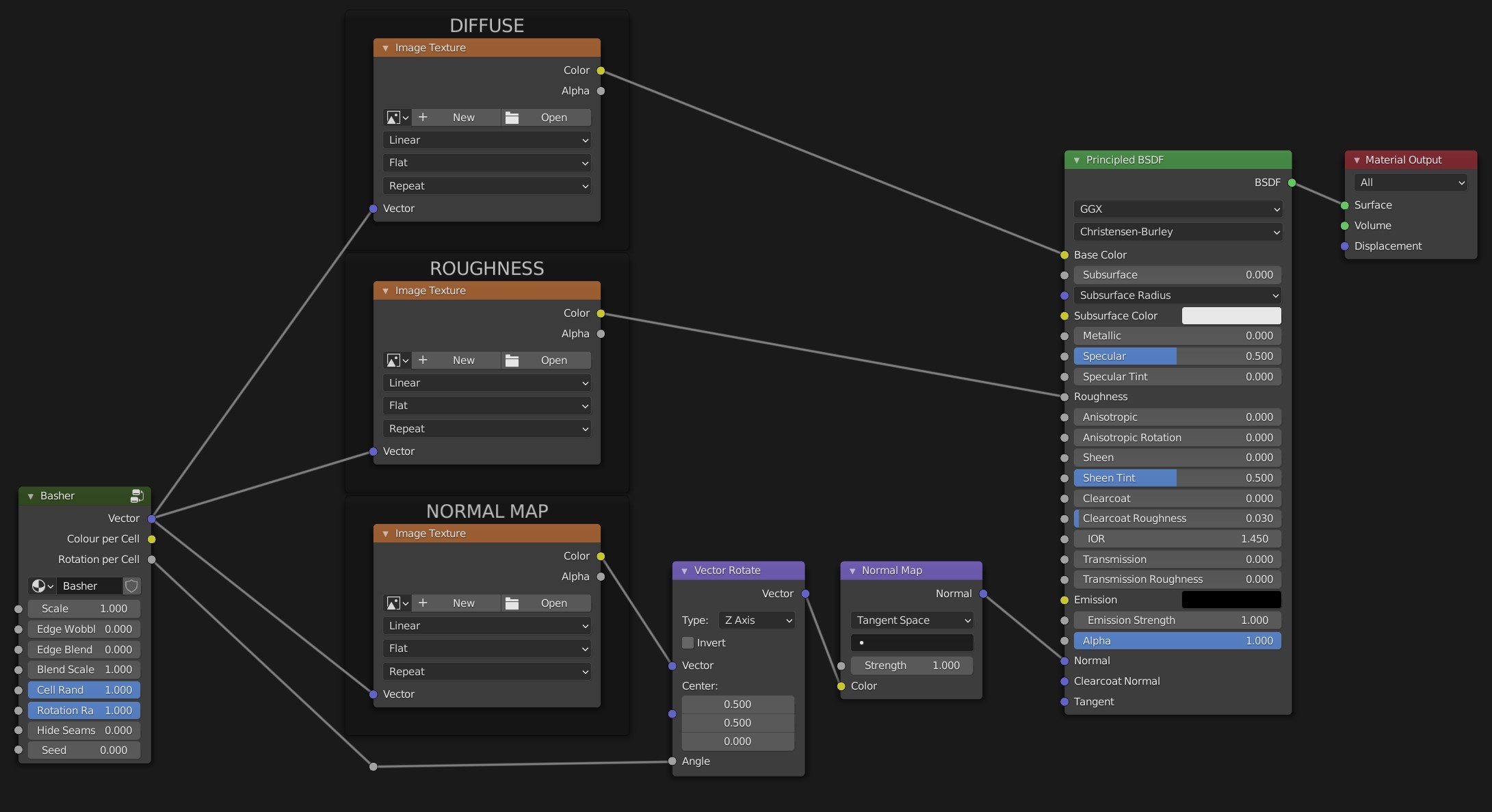Enable the Invert checkbox in Vector Rotate

688,643
